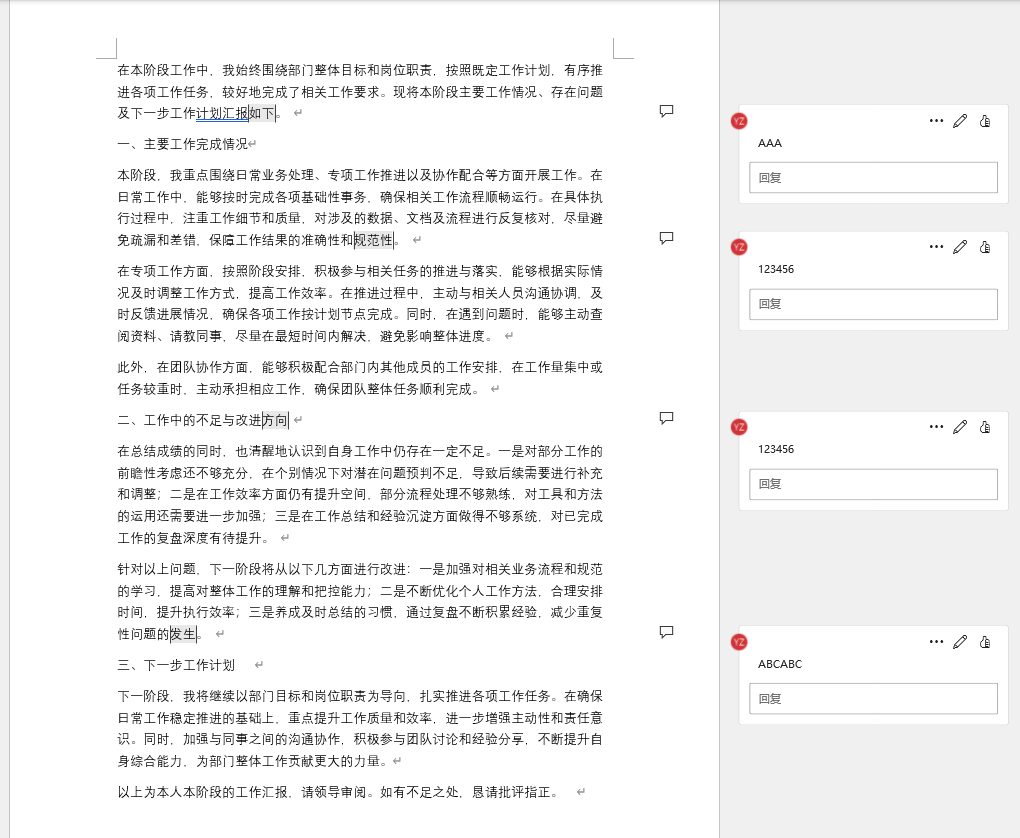This screenshot has width=1020, height=838.
Task: Click the comment bubble beside the opening paragraph
Action: click(x=666, y=111)
